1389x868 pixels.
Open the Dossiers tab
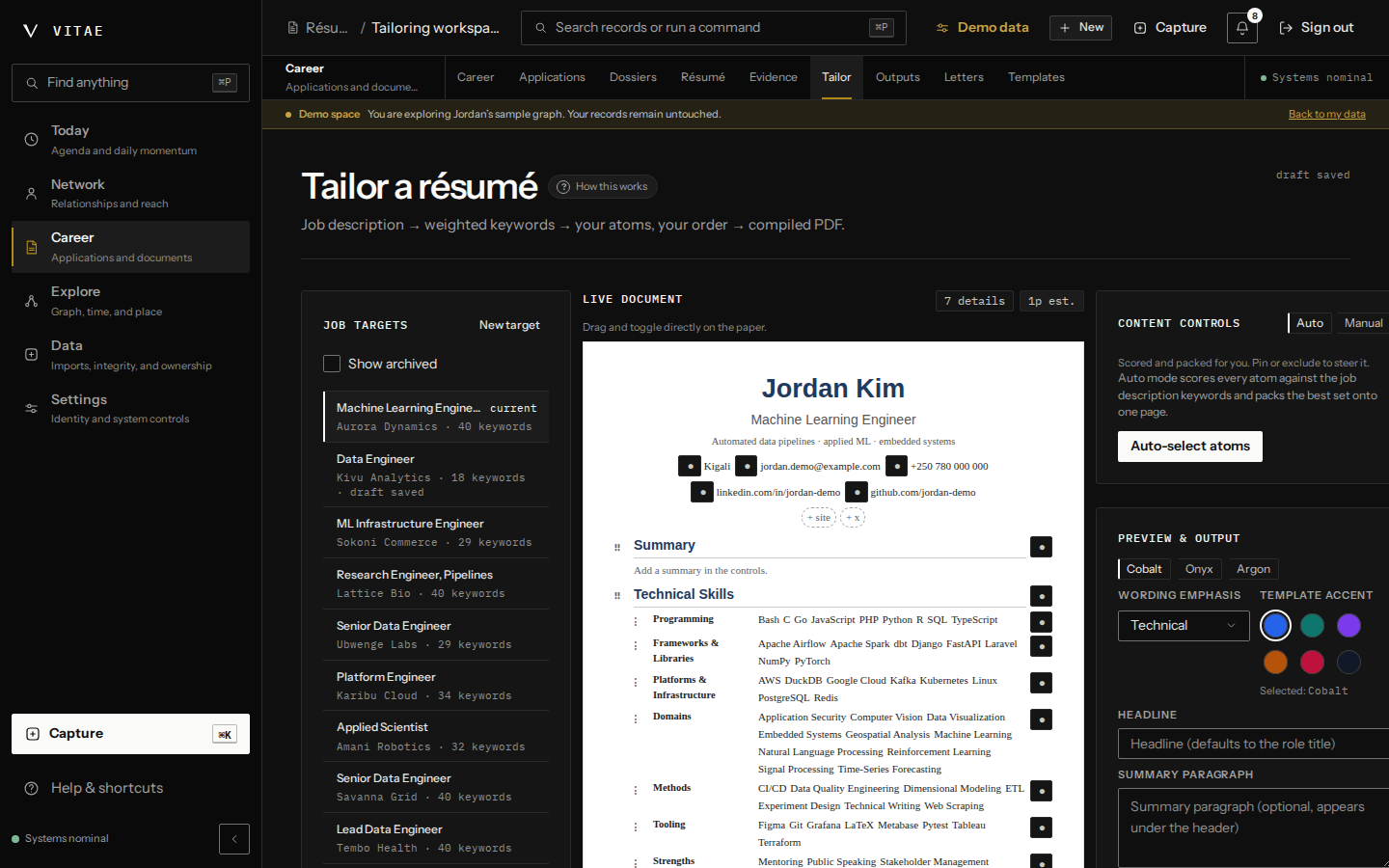633,77
